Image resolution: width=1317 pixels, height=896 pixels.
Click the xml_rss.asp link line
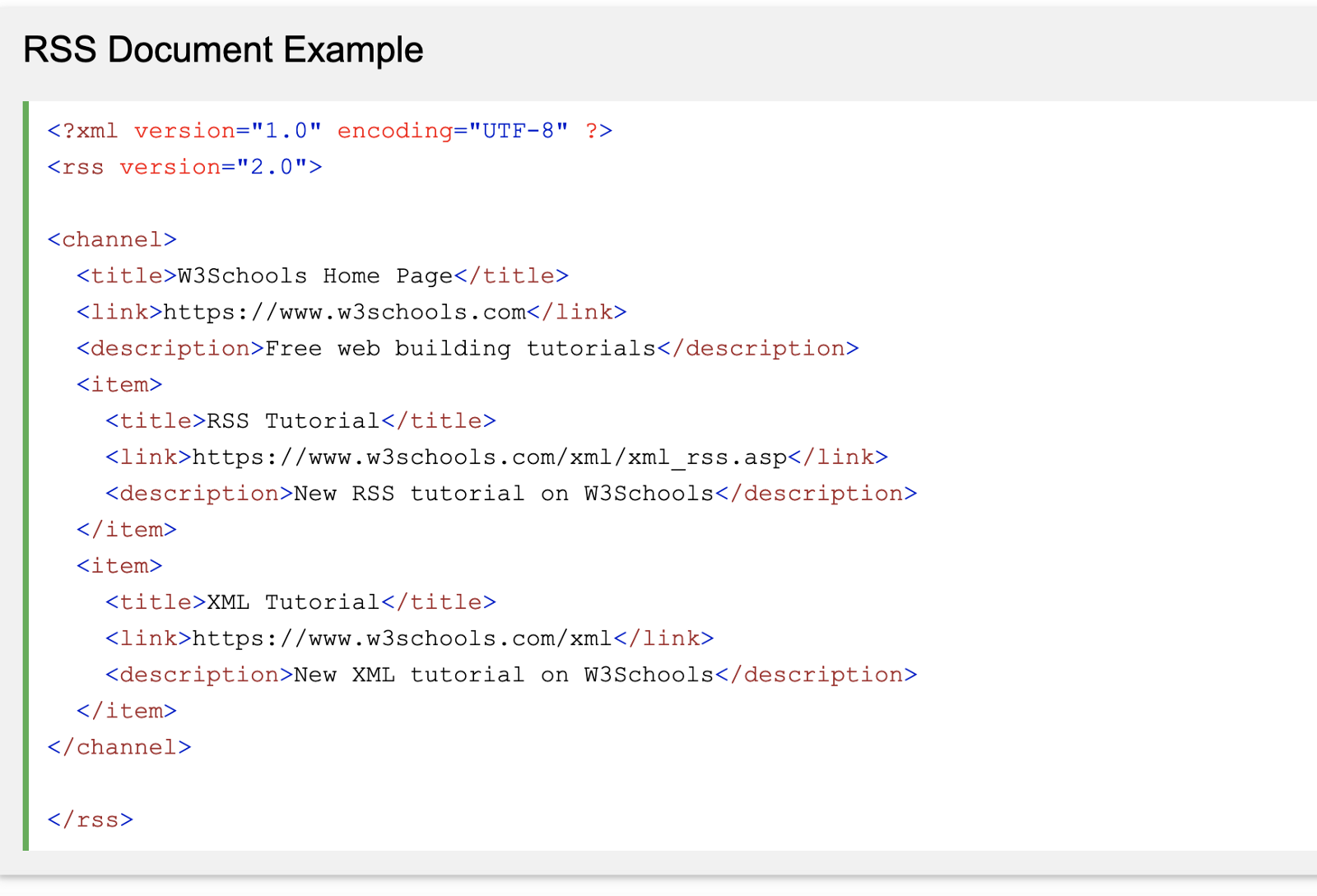(x=497, y=457)
